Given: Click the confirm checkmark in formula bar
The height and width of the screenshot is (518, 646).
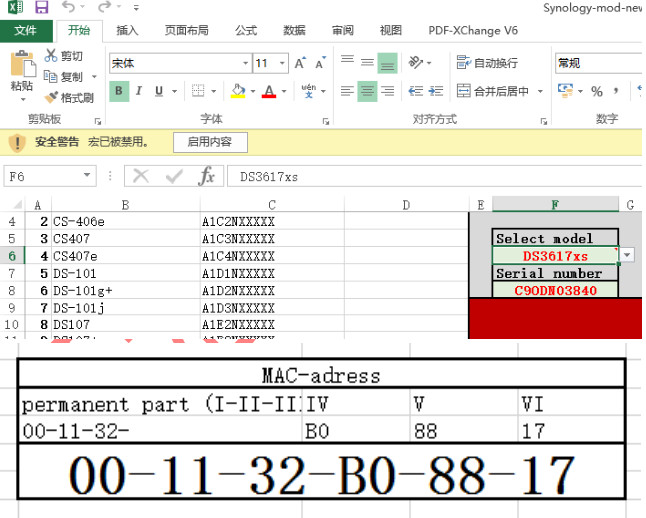Looking at the screenshot, I should point(174,176).
